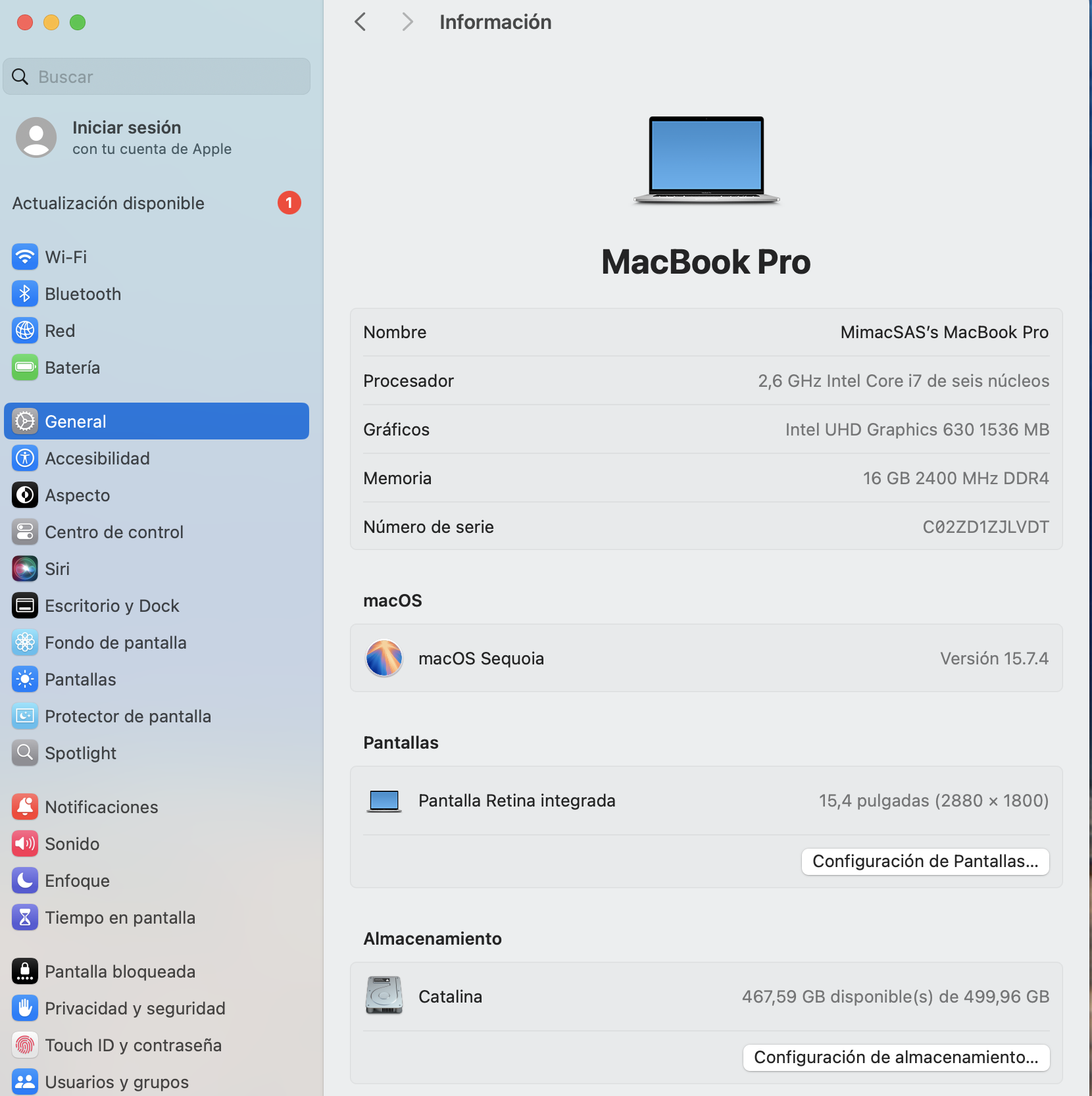Open Iniciar sesión Apple account row
This screenshot has height=1096, width=1092.
pyautogui.click(x=151, y=137)
